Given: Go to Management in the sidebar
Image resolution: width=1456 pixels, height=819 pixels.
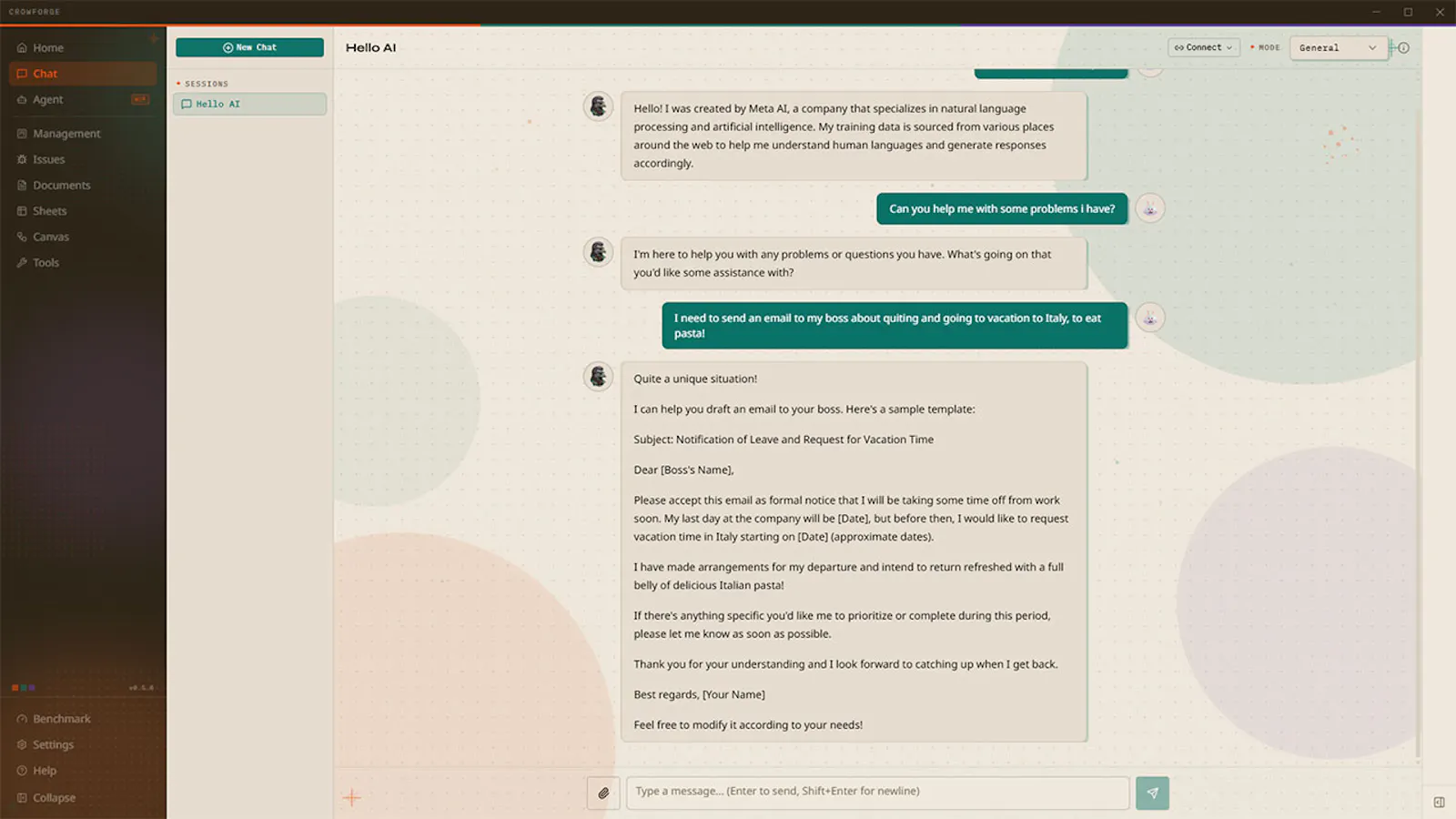Looking at the screenshot, I should click(82, 134).
